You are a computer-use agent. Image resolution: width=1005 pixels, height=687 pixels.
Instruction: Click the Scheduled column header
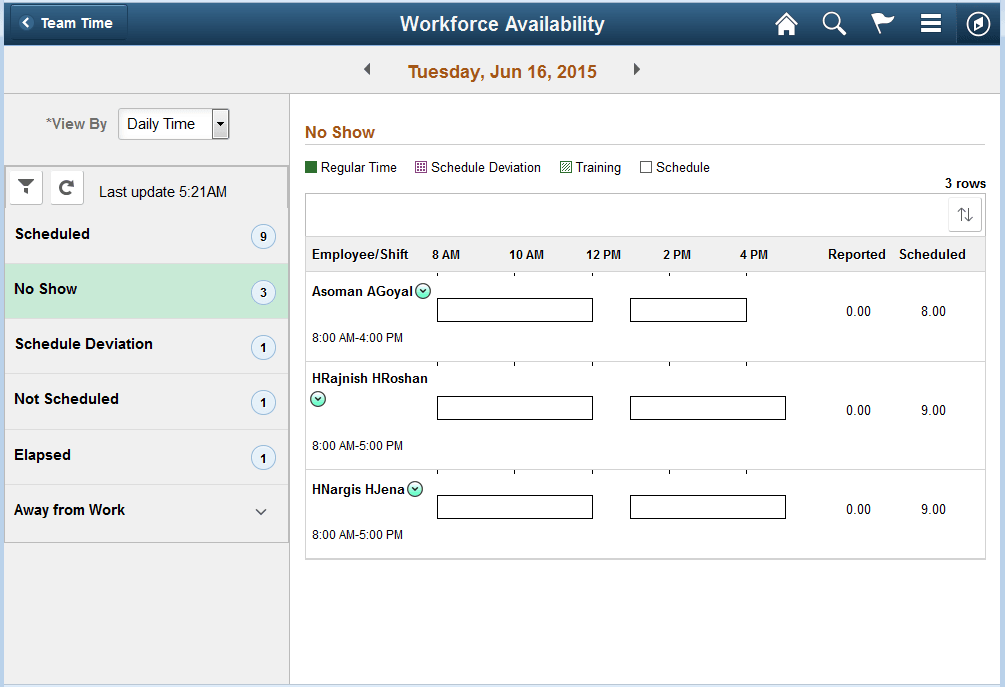[x=932, y=254]
